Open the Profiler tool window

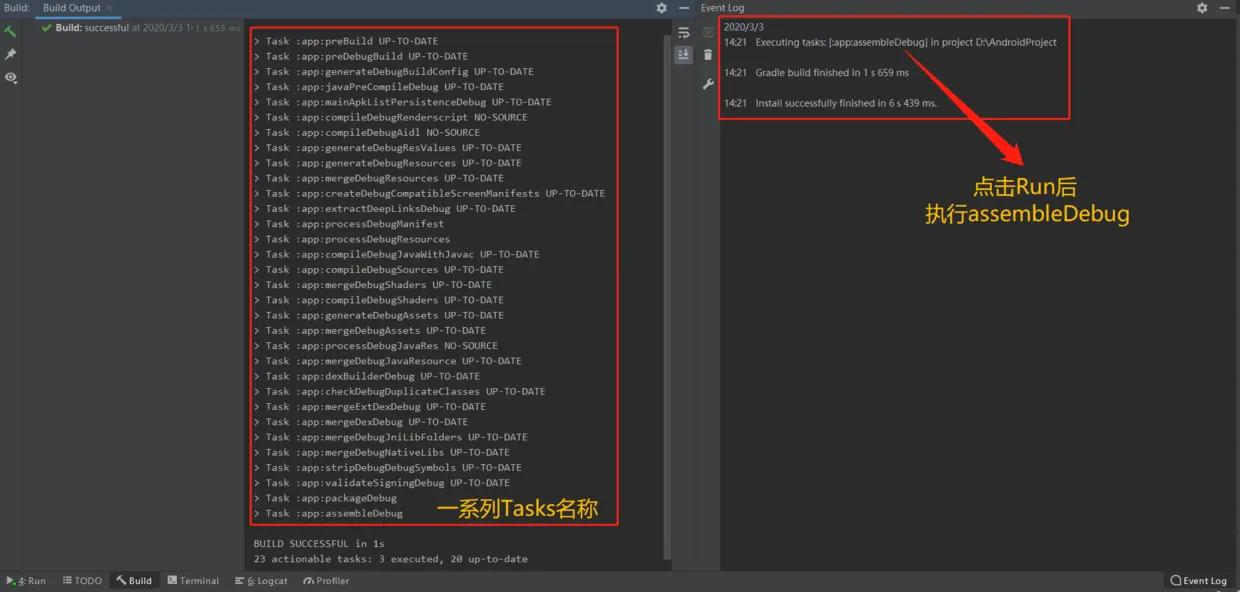click(326, 580)
